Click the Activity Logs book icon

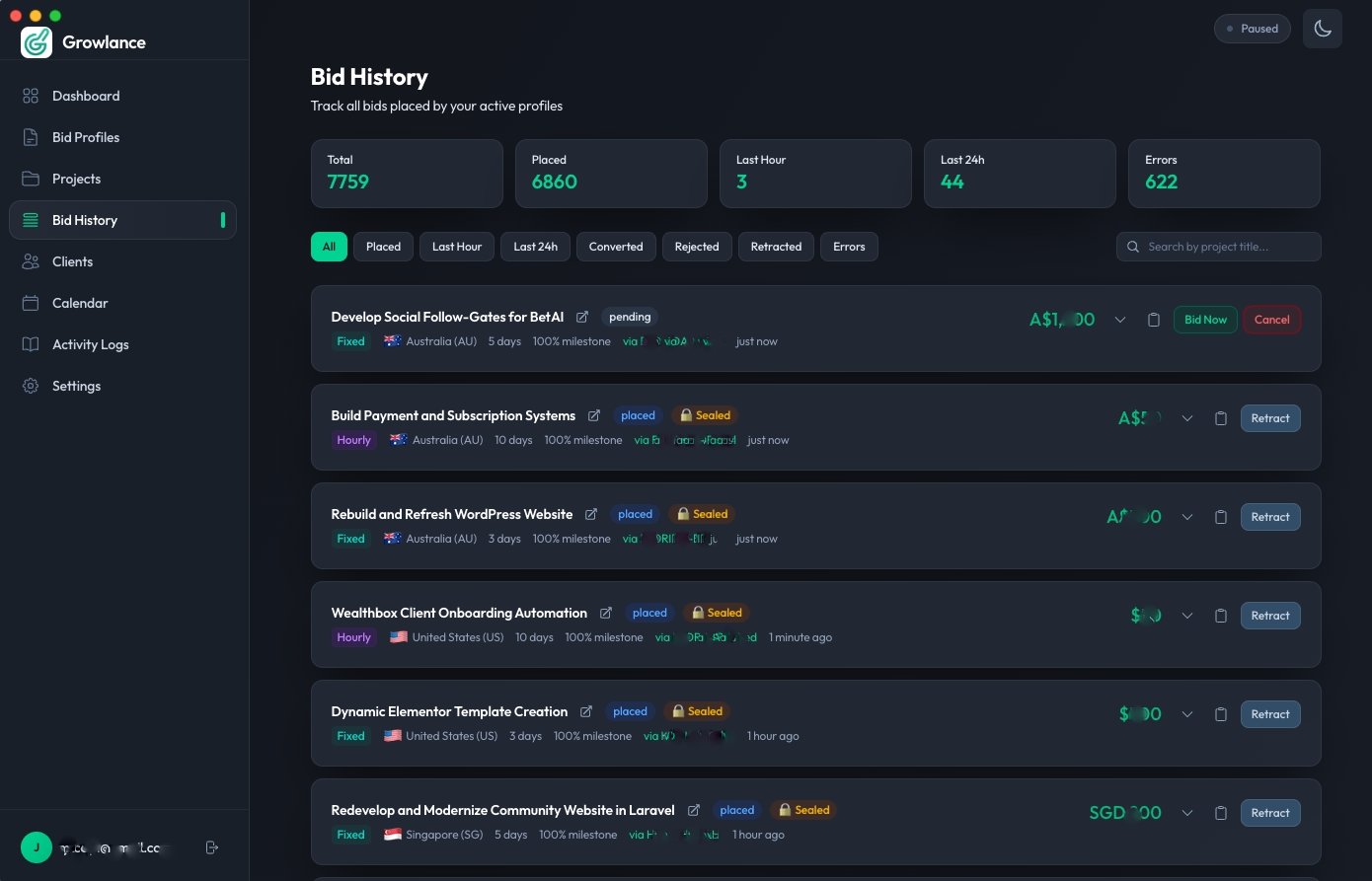(x=31, y=344)
